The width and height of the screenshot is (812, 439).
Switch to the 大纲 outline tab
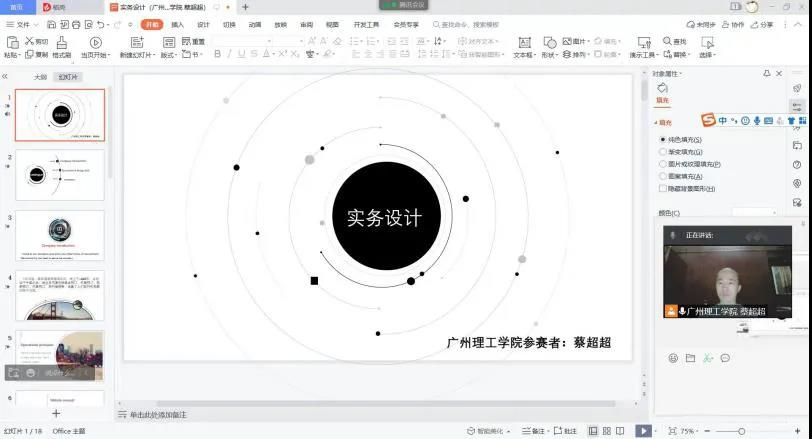pyautogui.click(x=40, y=76)
